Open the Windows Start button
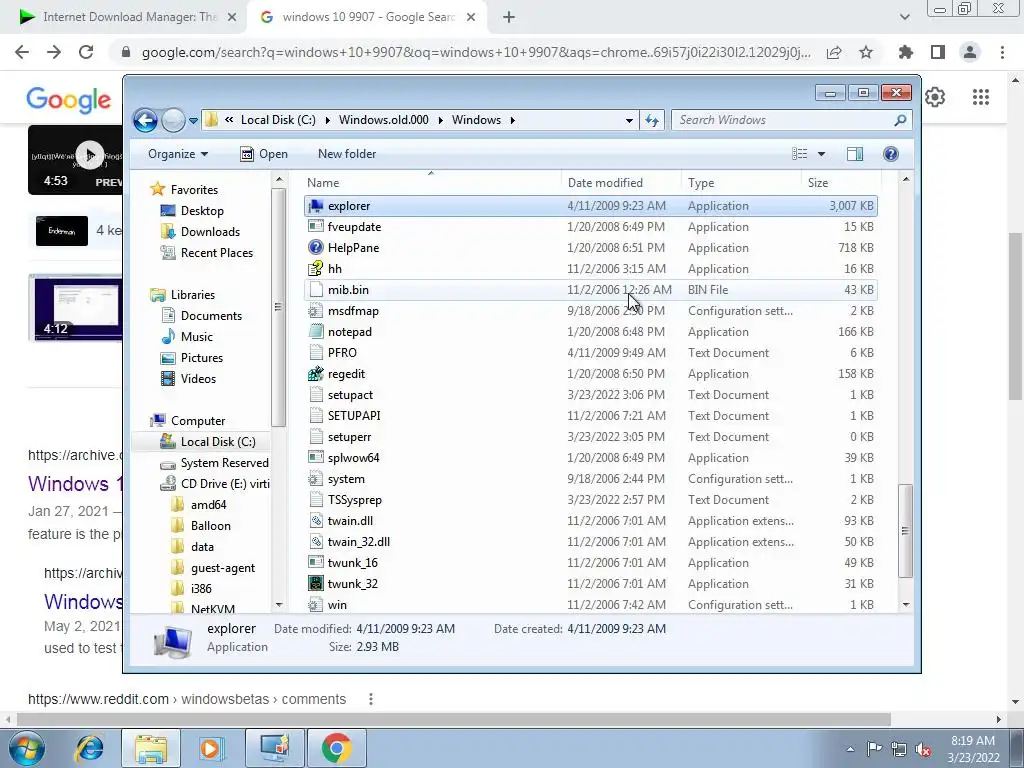Viewport: 1024px width, 768px height. (x=26, y=748)
